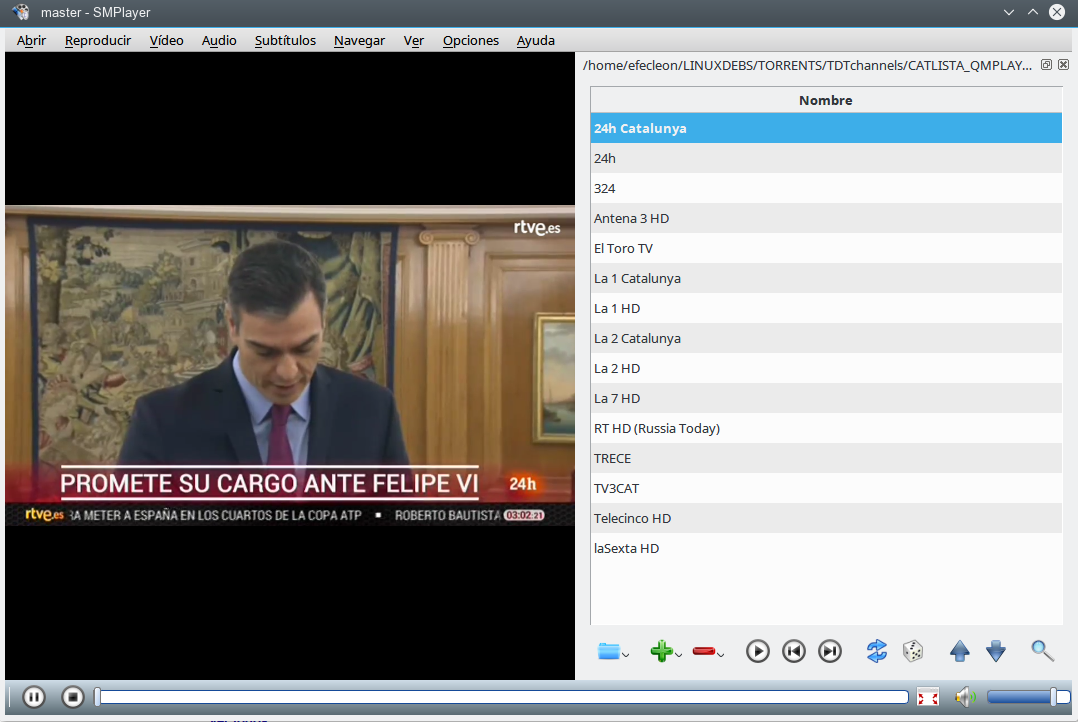Select RT HD (Russia Today) channel
This screenshot has height=722, width=1078.
[x=826, y=428]
